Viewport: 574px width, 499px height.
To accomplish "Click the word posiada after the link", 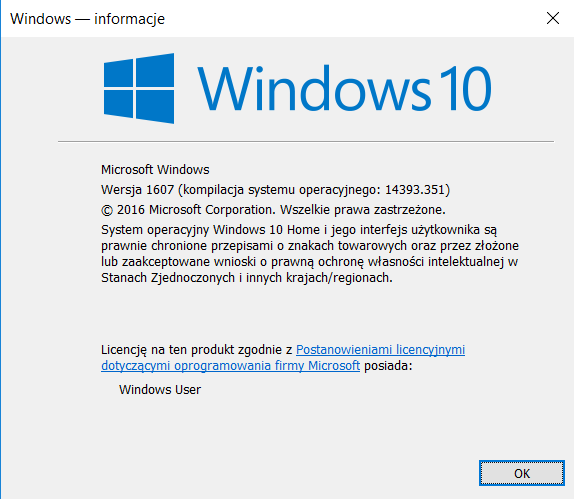I will [x=388, y=365].
